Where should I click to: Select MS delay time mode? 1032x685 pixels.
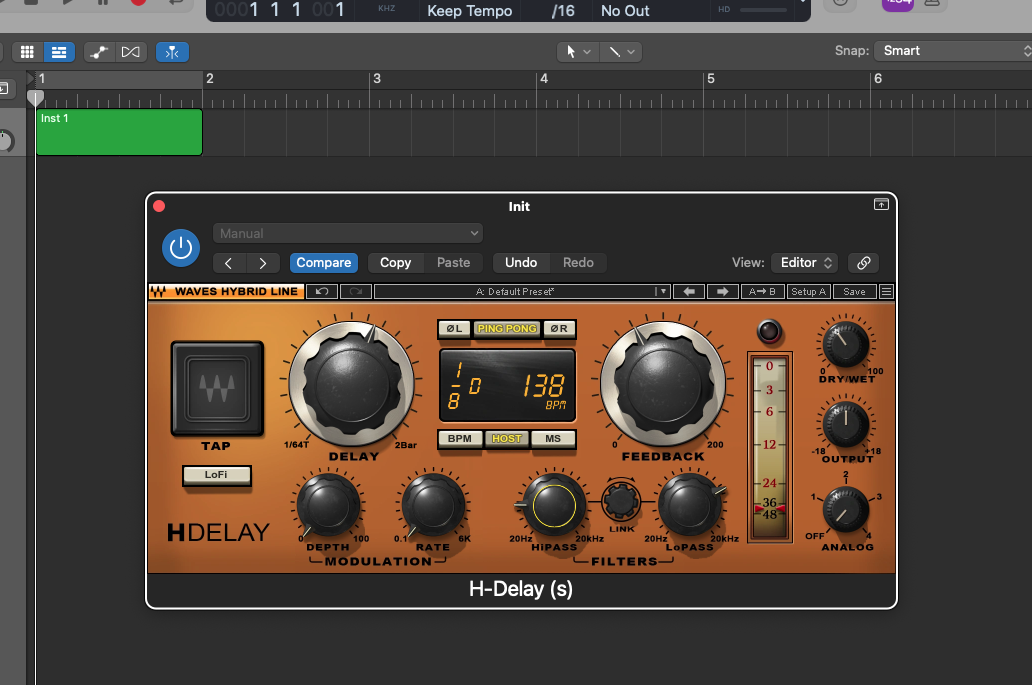pos(553,439)
